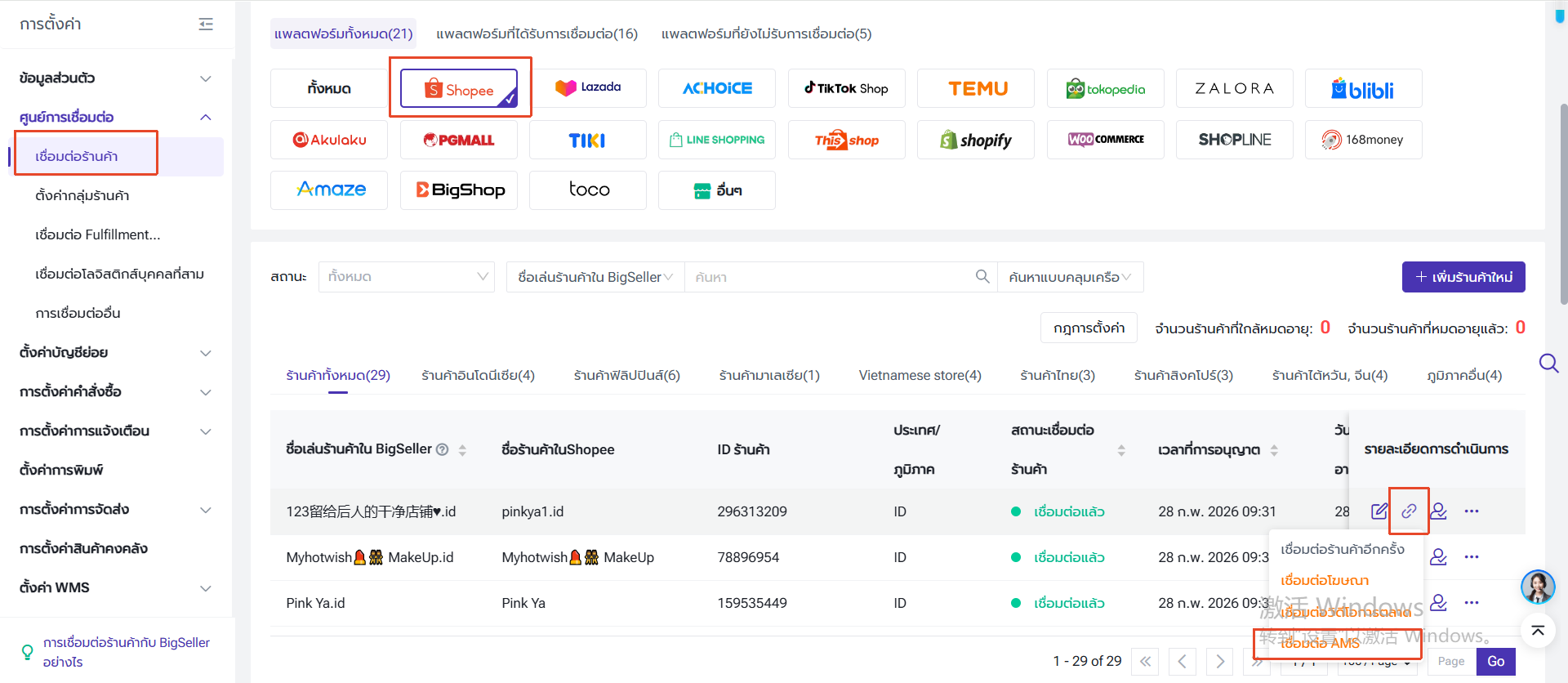Click the Page number input field
The height and width of the screenshot is (683, 1568).
pos(1451,662)
